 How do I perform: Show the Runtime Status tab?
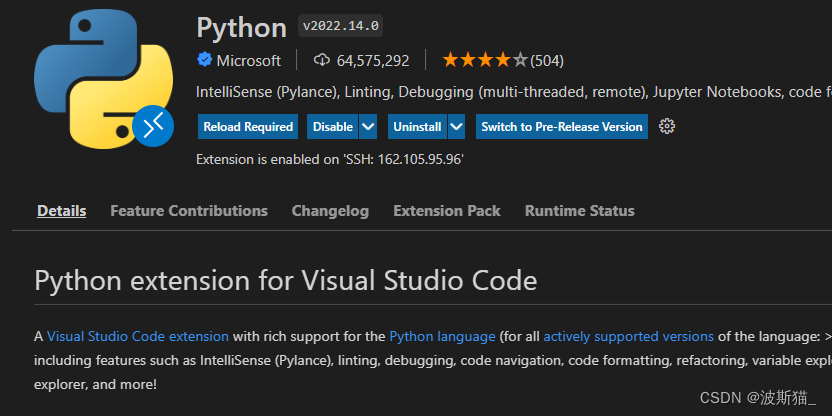pos(579,211)
